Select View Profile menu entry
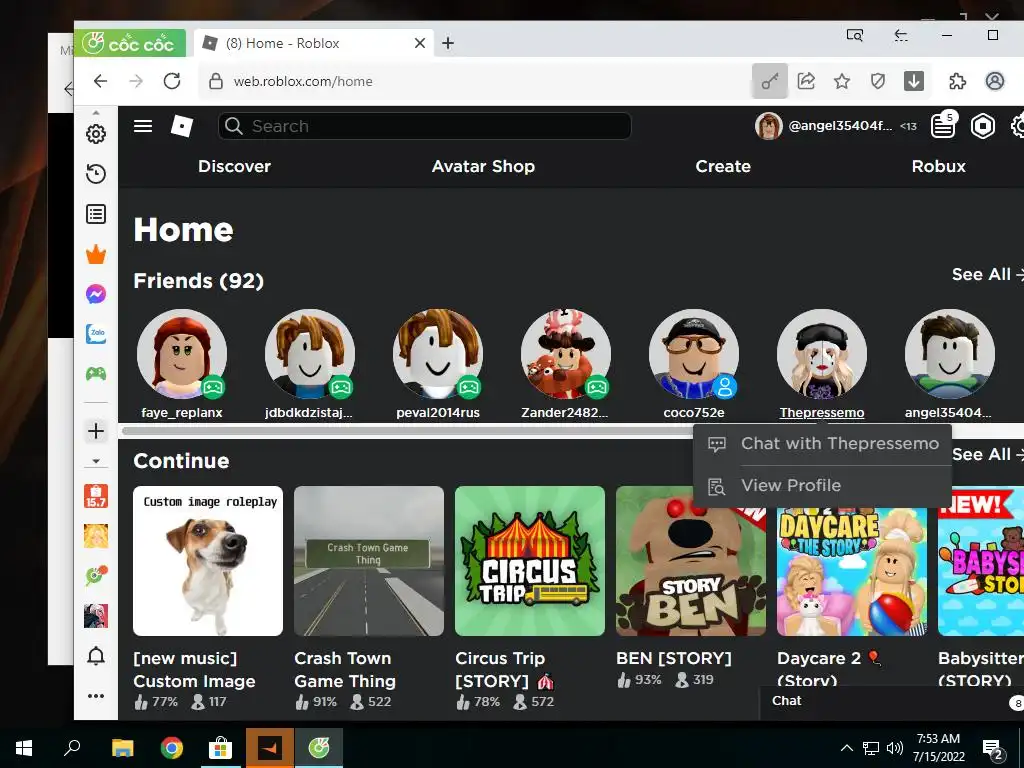Screen dimensions: 1024x768 pyautogui.click(x=822, y=486)
